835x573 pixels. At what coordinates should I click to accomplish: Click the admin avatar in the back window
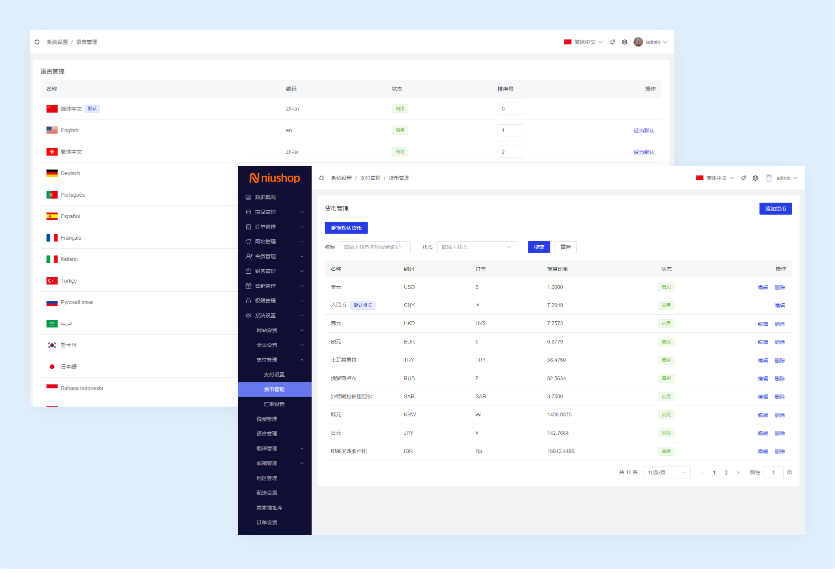pyautogui.click(x=638, y=42)
